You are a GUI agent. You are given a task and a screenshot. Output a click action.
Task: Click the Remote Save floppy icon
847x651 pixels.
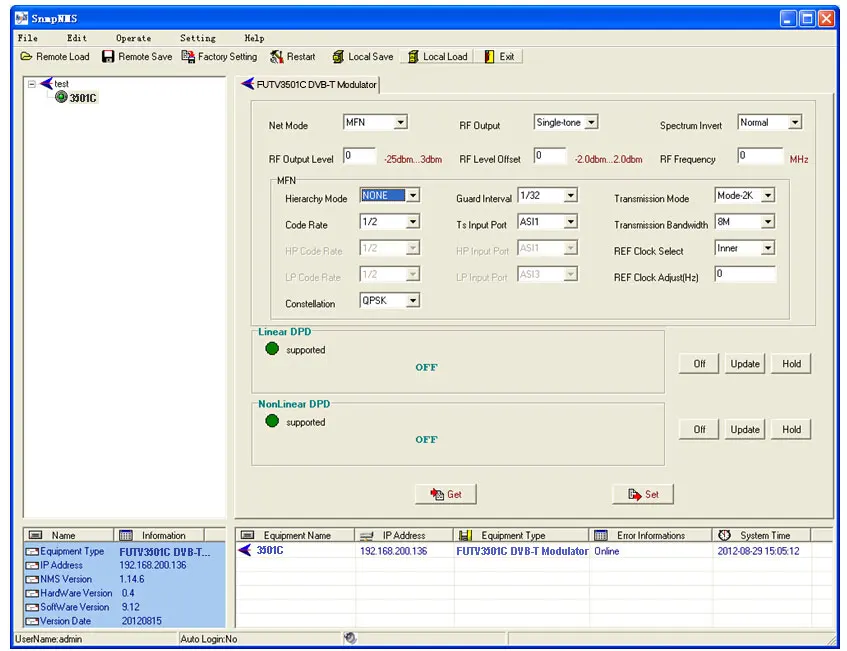tap(109, 57)
